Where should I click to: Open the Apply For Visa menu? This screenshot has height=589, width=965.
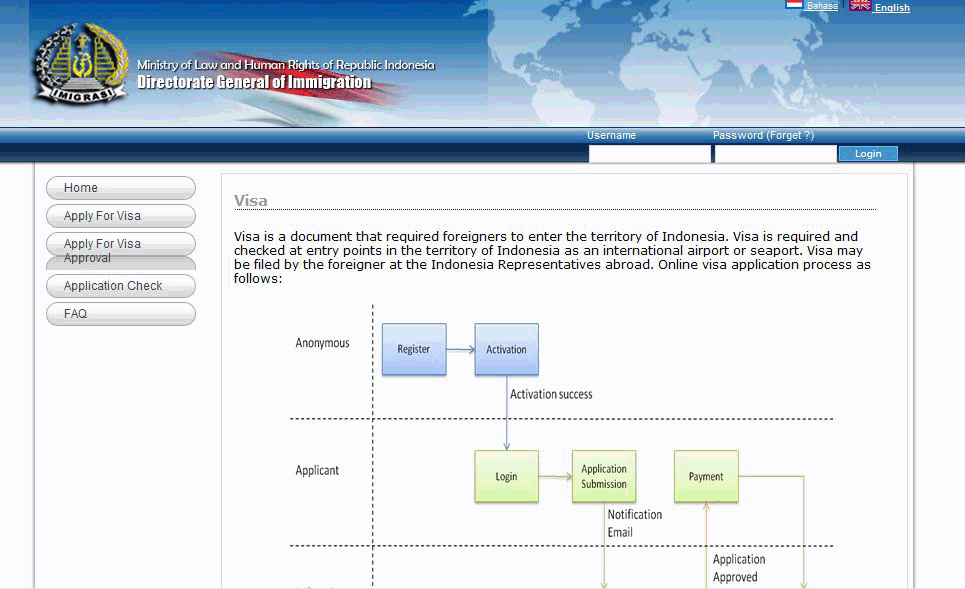click(x=120, y=216)
